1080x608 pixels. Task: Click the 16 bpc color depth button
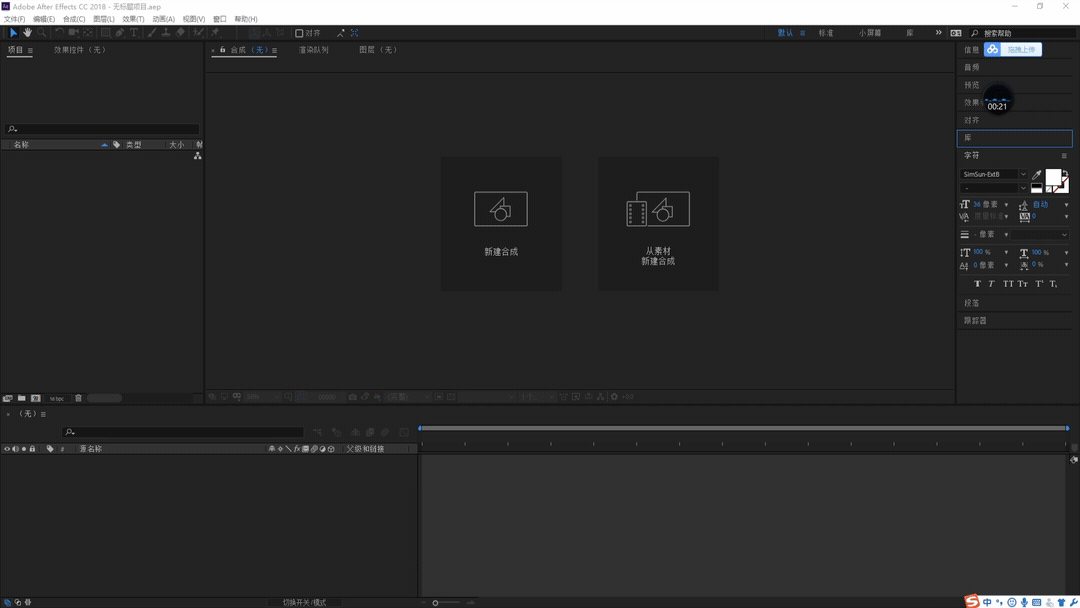pos(56,398)
